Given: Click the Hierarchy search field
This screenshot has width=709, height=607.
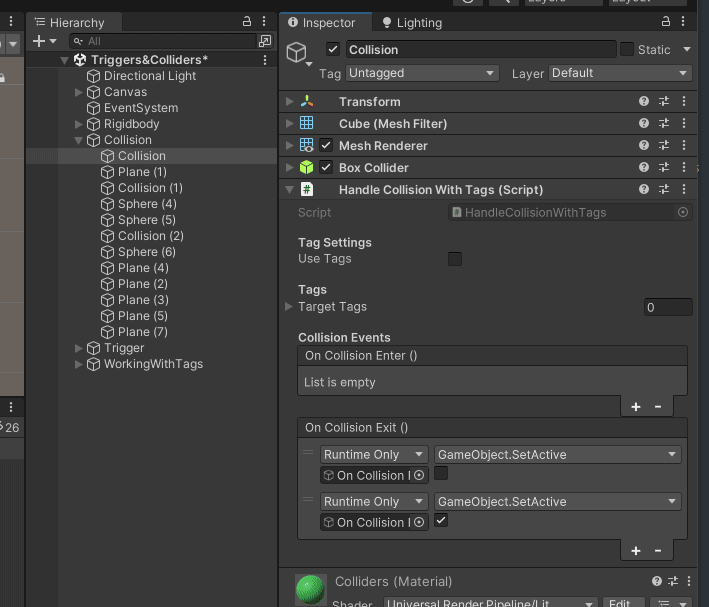Looking at the screenshot, I should [x=165, y=41].
